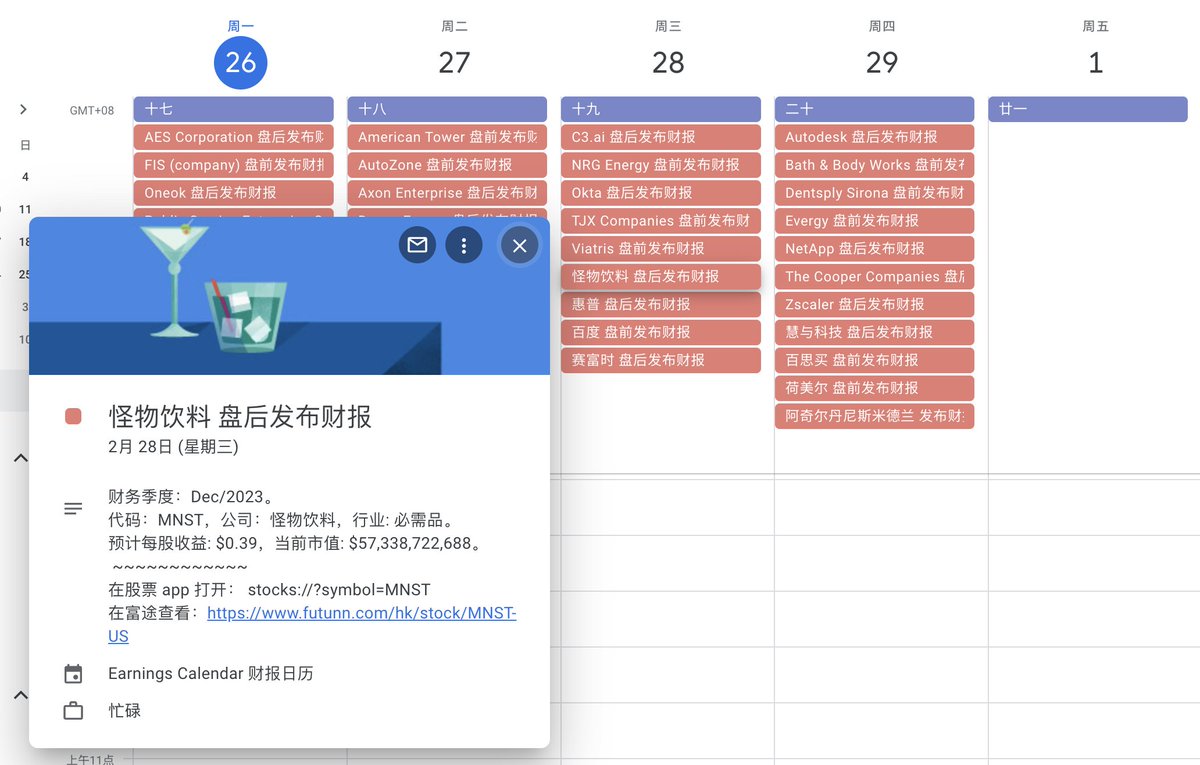Click the 忙碌 busy status text

pyautogui.click(x=124, y=711)
